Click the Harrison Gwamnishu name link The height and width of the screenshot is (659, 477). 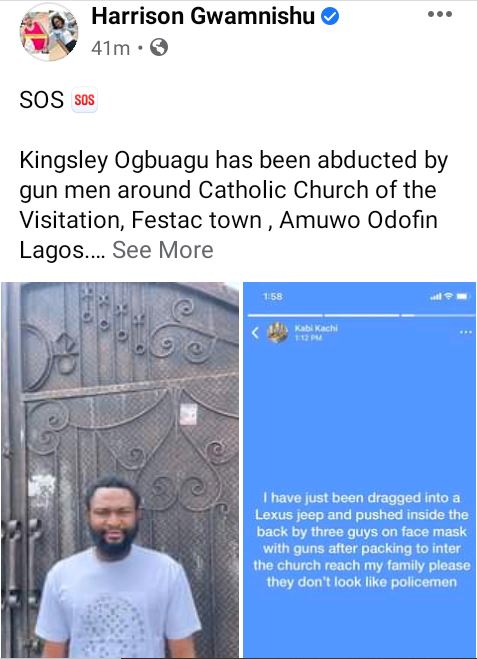pyautogui.click(x=203, y=17)
